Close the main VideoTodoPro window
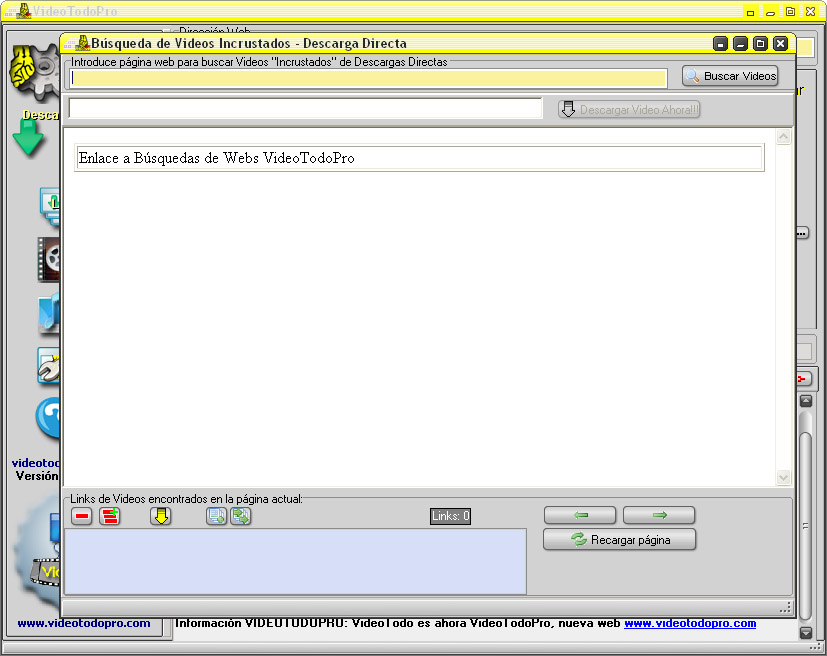Screen dimensions: 827x656 pos(811,12)
